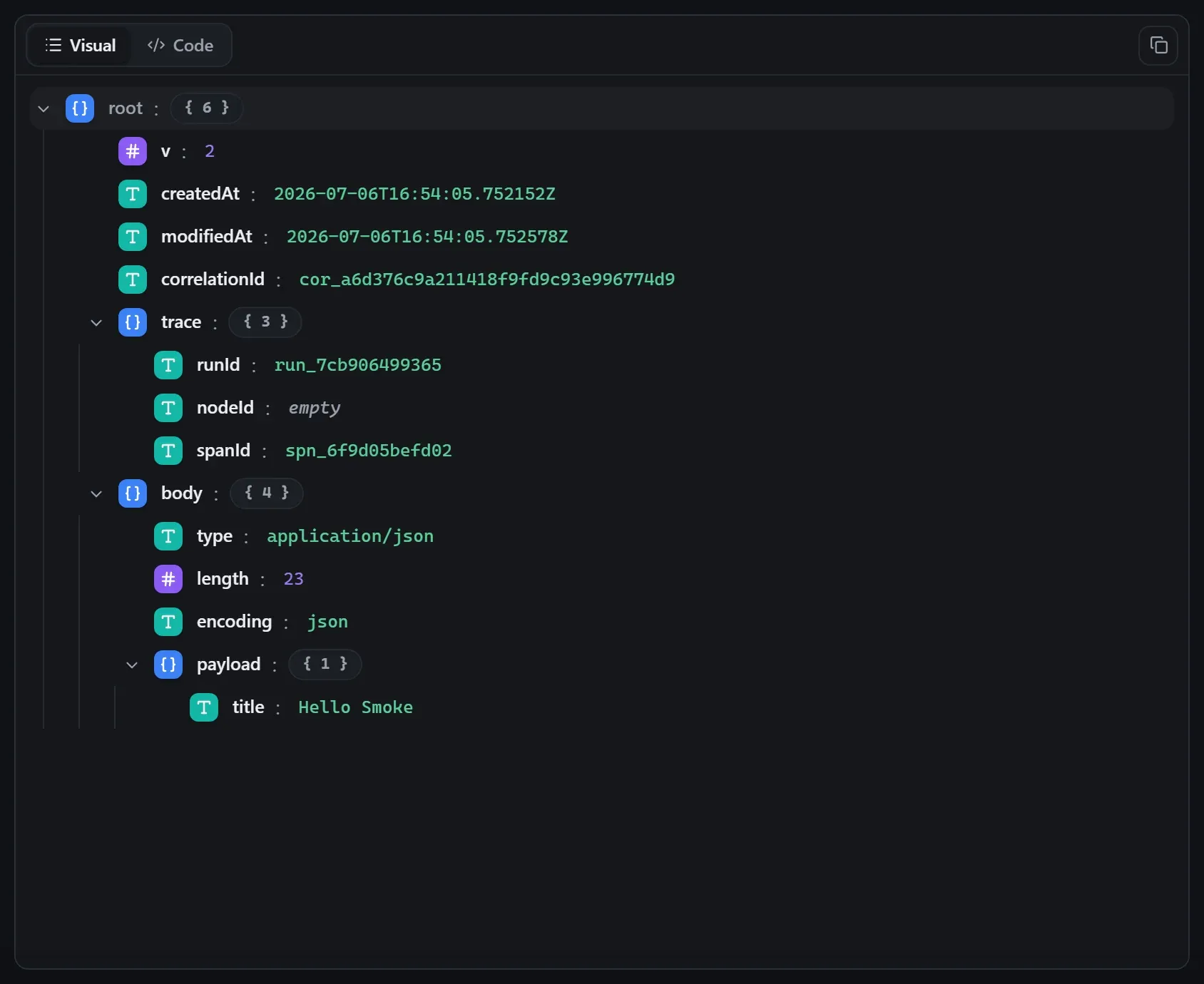Click the text icon beside type
The image size is (1204, 984).
(168, 536)
